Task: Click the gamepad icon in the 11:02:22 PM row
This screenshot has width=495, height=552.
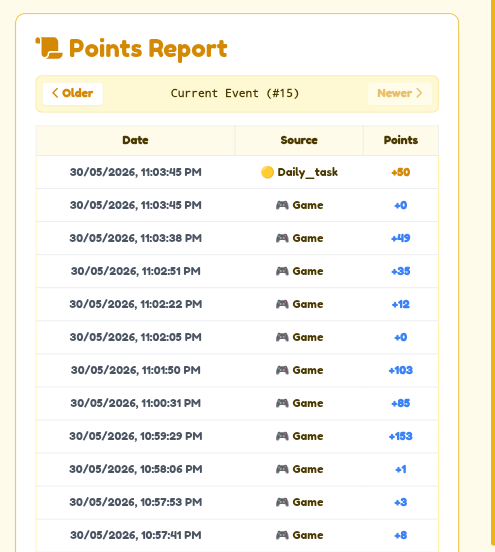Action: (x=282, y=304)
